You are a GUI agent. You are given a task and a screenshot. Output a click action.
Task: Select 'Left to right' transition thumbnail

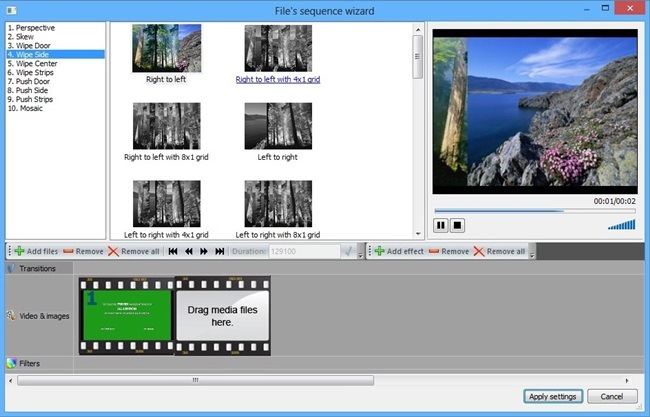click(x=278, y=130)
